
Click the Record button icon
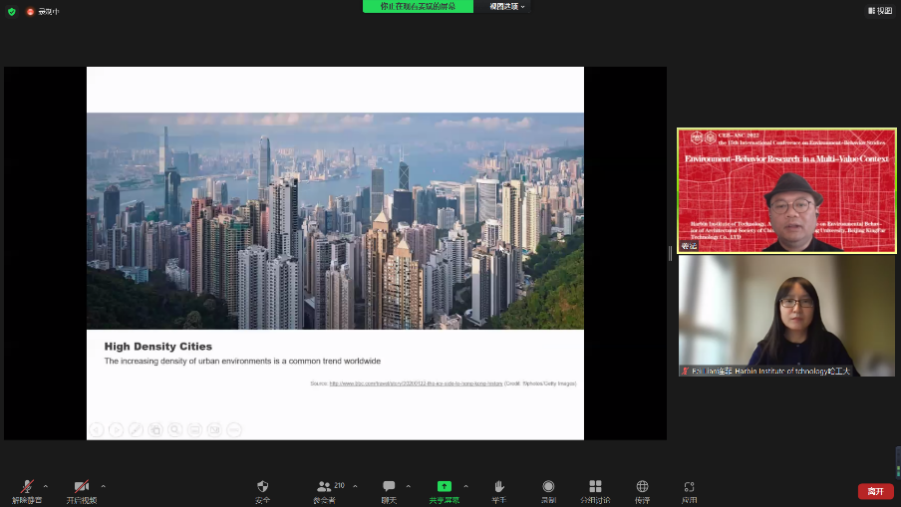point(548,487)
